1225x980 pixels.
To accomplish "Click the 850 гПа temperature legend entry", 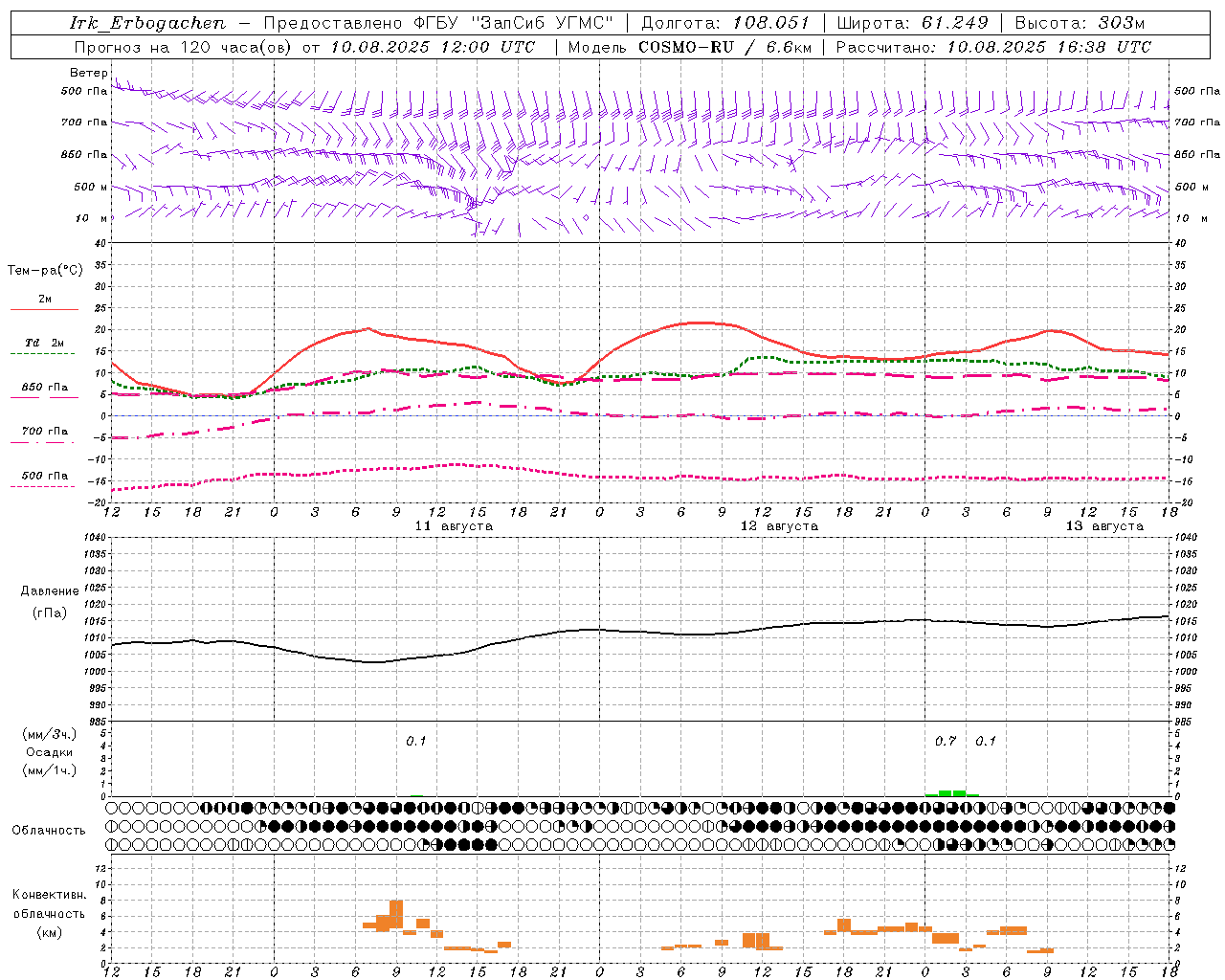I will [44, 388].
